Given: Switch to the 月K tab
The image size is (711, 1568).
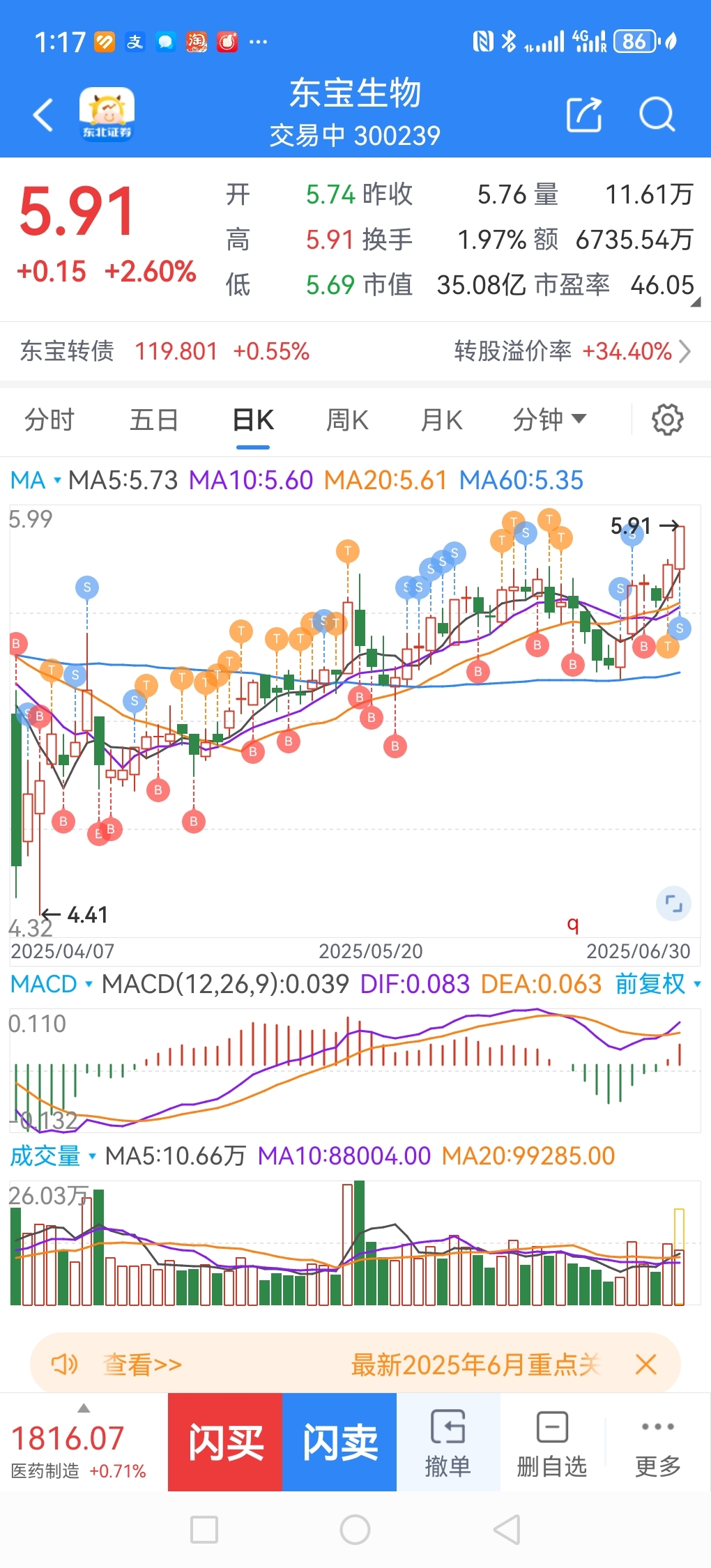Looking at the screenshot, I should (x=441, y=420).
